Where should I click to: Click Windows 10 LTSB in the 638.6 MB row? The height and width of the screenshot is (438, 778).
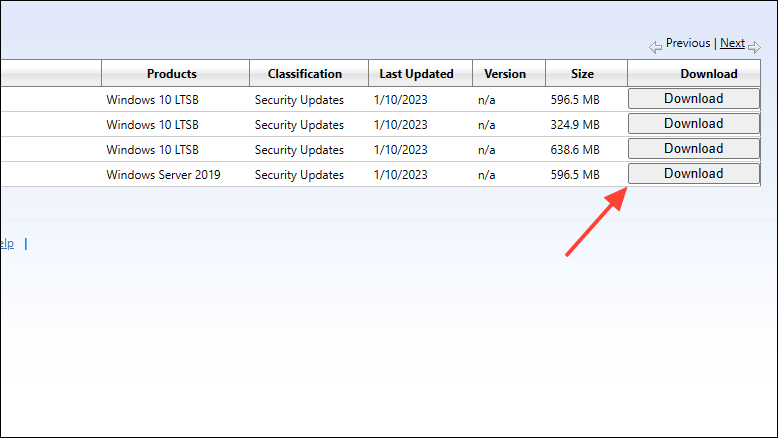coord(152,150)
